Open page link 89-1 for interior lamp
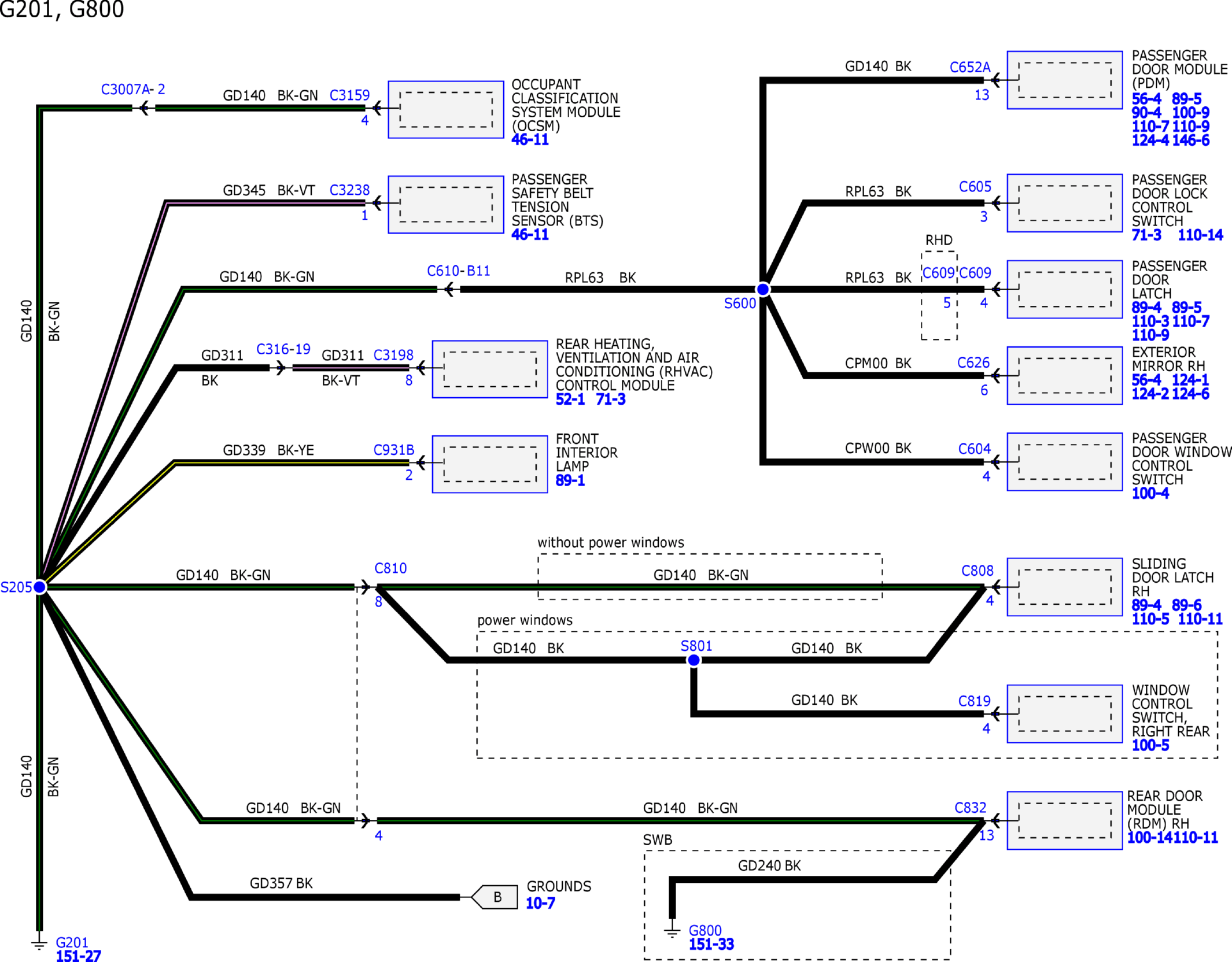This screenshot has width=1232, height=962. (x=570, y=480)
